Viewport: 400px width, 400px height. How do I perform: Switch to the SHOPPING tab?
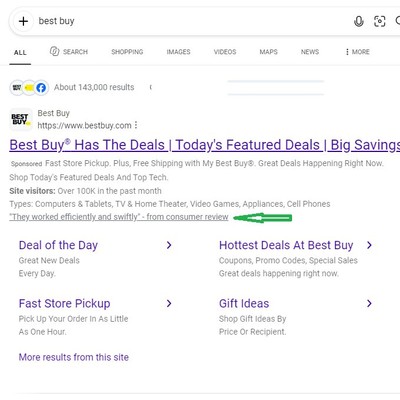127,52
